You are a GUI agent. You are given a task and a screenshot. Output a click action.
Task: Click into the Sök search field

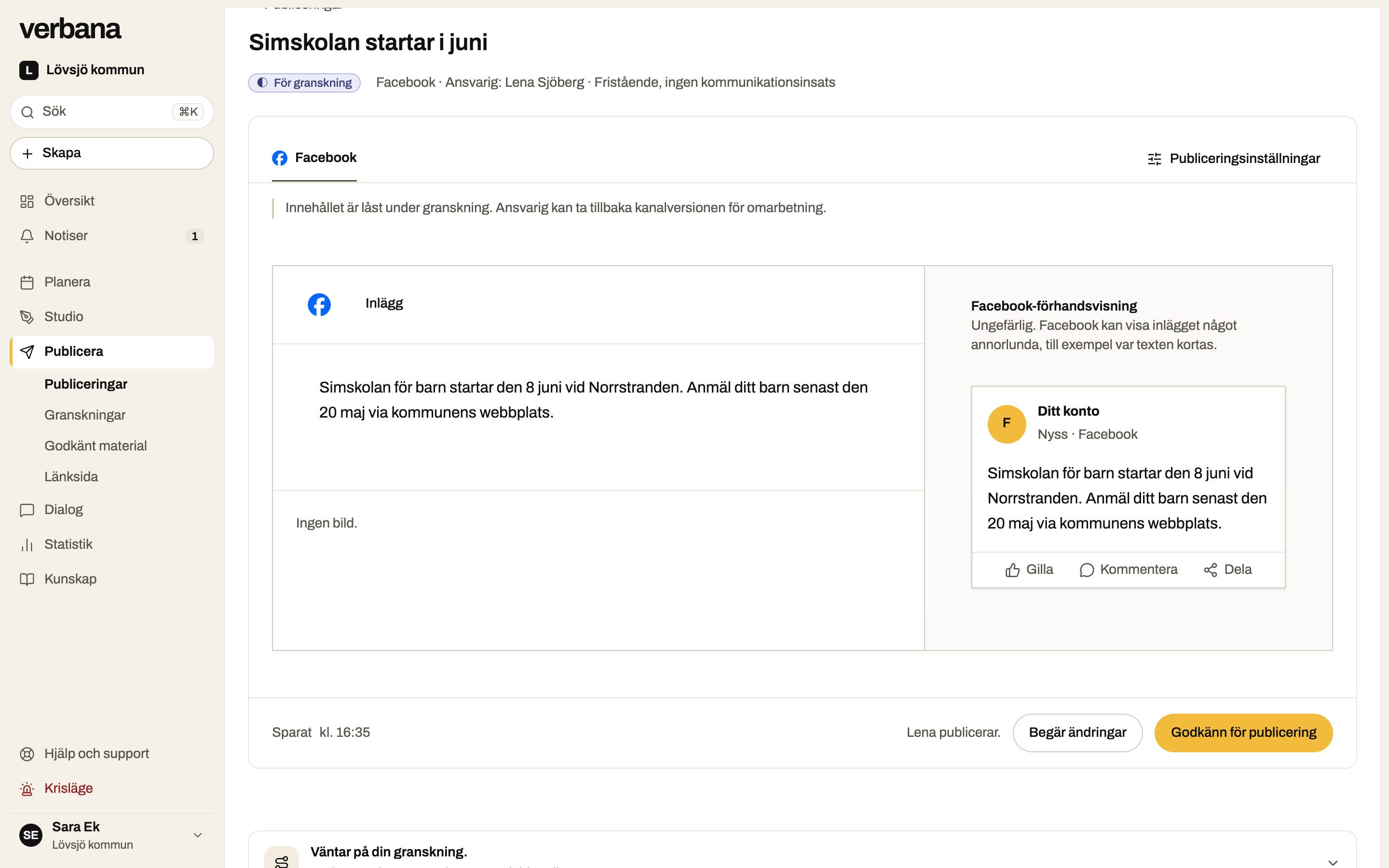click(112, 112)
